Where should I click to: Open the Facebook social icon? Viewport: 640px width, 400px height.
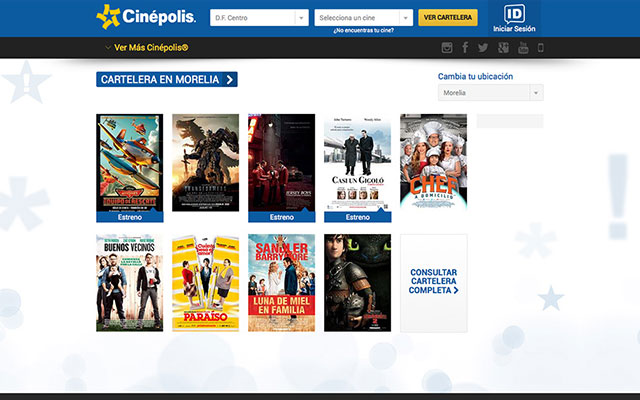click(465, 48)
